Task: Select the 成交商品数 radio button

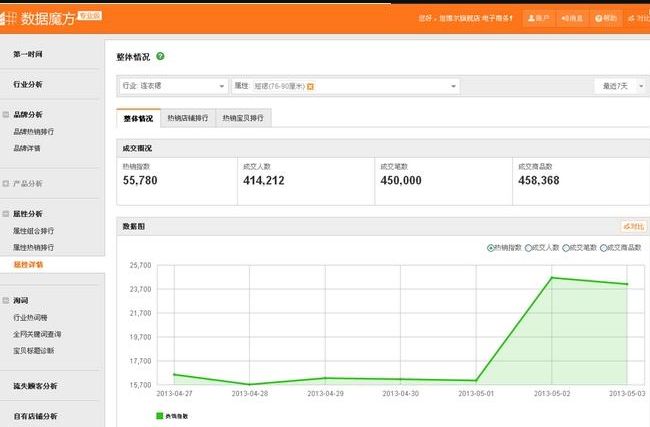Action: tap(603, 248)
